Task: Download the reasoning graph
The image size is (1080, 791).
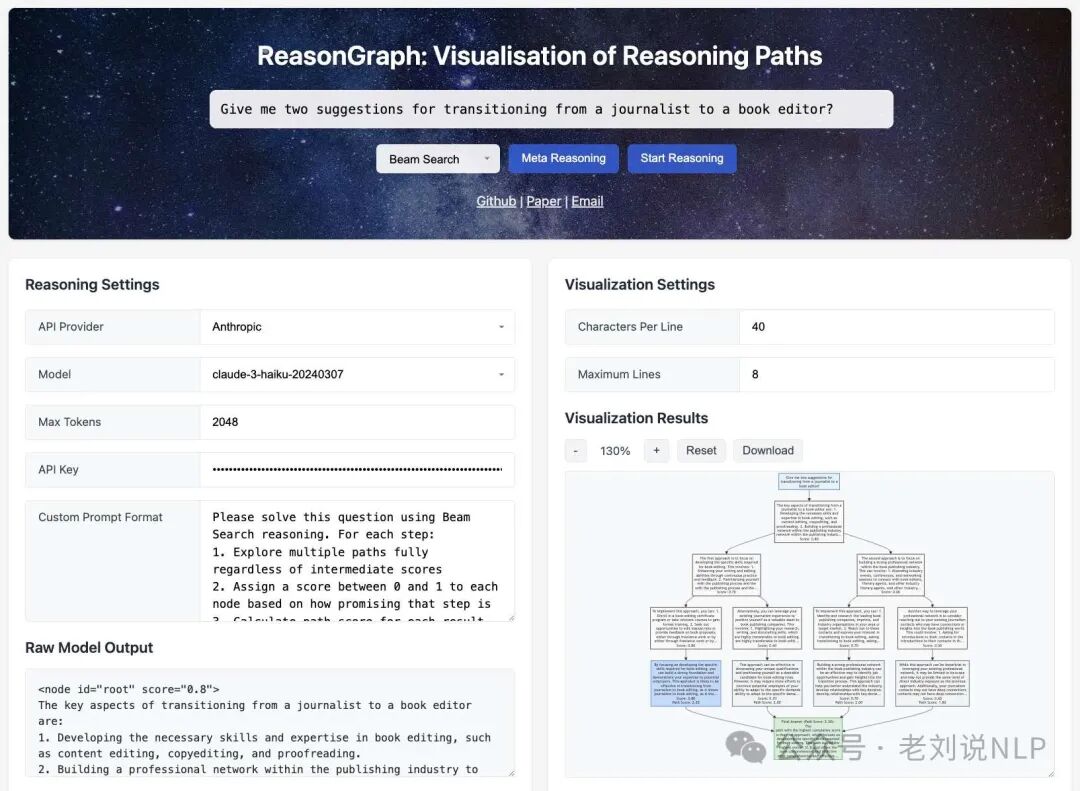Action: pos(768,451)
